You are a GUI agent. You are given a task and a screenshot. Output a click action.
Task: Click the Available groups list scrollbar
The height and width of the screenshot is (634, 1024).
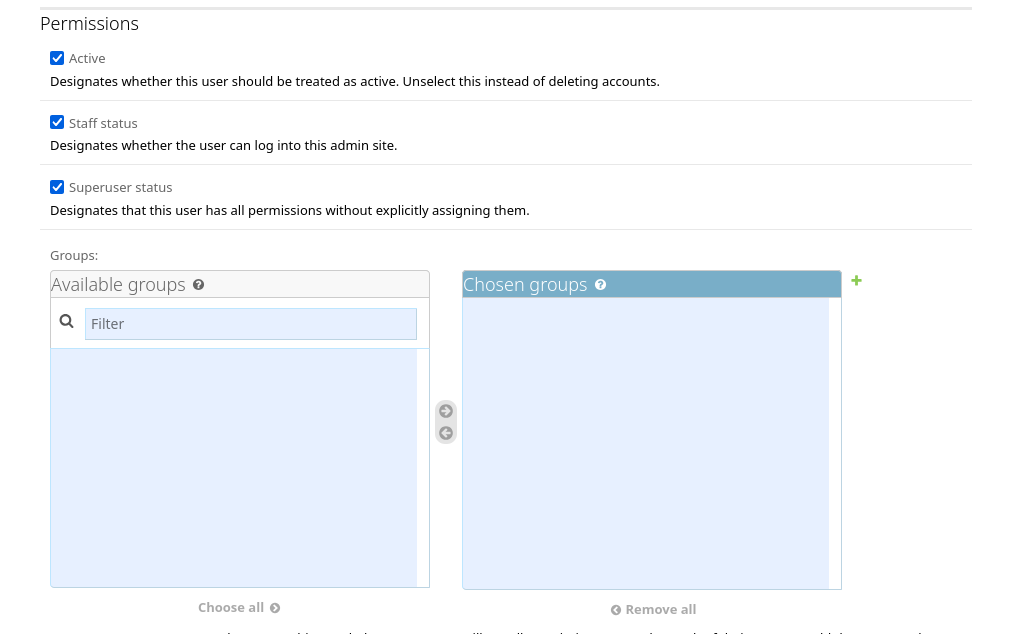click(x=423, y=468)
